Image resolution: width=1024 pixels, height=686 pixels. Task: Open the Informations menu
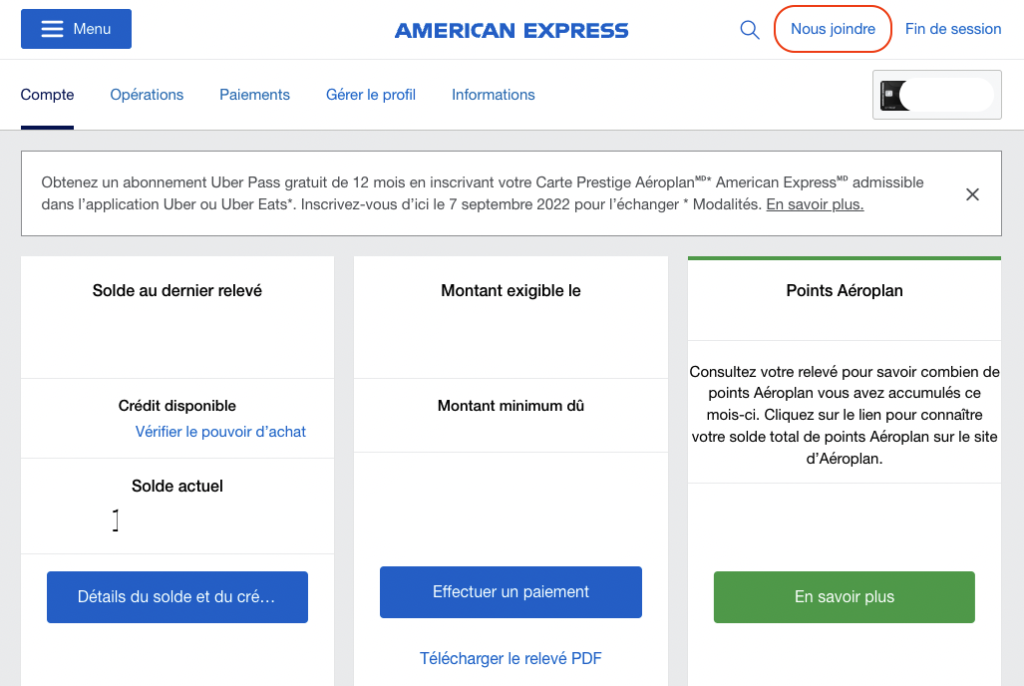click(492, 94)
